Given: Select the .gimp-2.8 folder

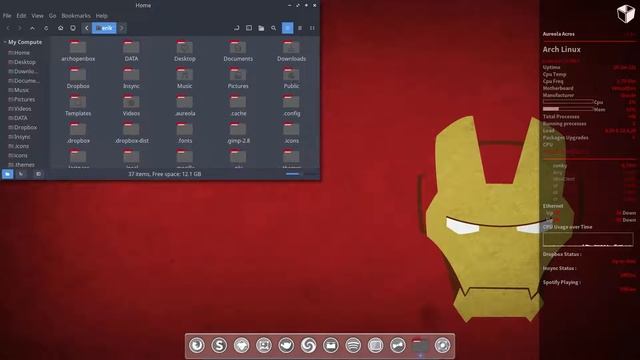Looking at the screenshot, I should pos(238,133).
